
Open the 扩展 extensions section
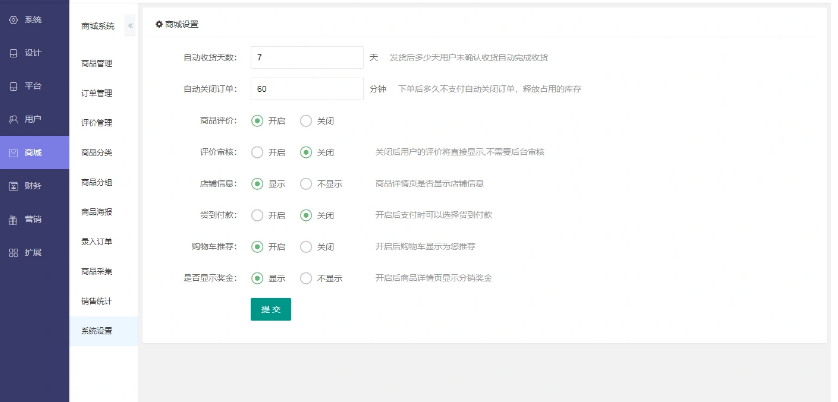pyautogui.click(x=27, y=252)
